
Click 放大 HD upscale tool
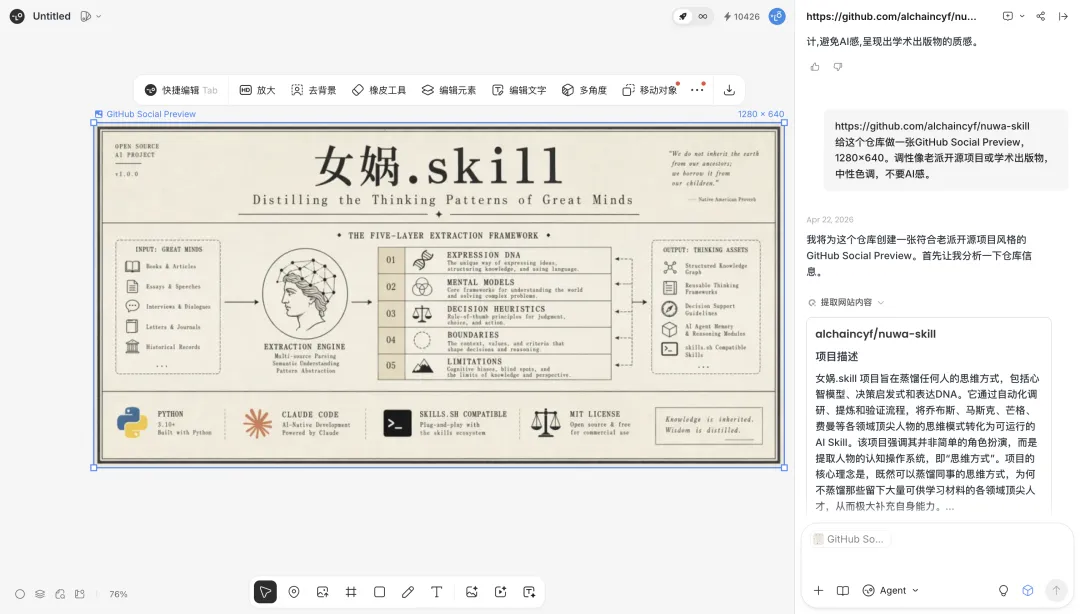[x=258, y=90]
